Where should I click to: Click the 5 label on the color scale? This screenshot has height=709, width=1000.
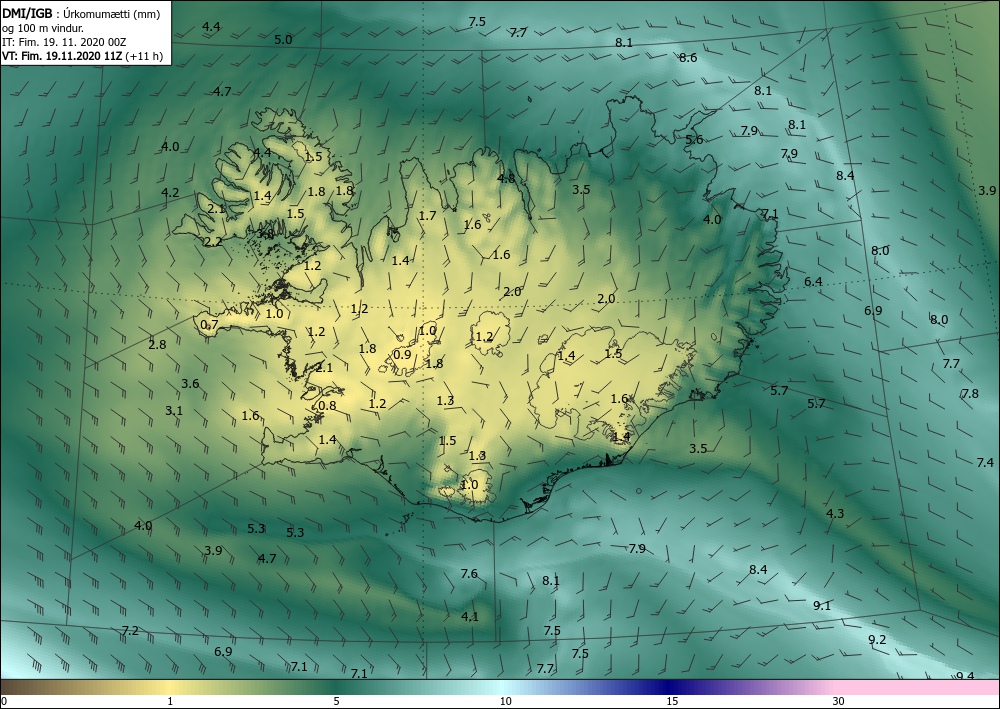336,702
